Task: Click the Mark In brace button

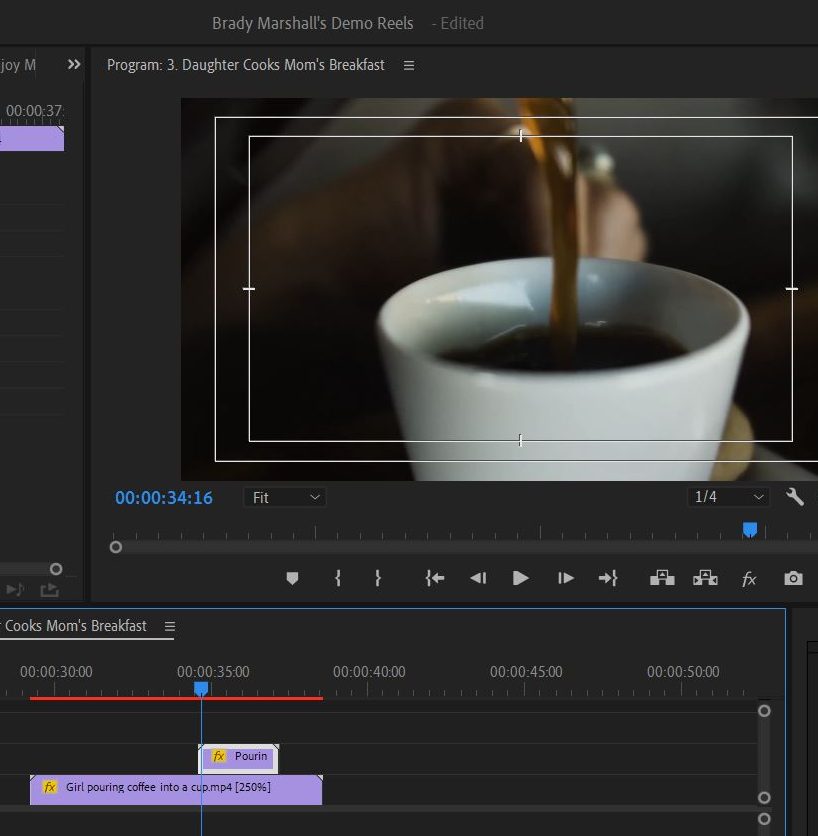Action: pos(338,578)
